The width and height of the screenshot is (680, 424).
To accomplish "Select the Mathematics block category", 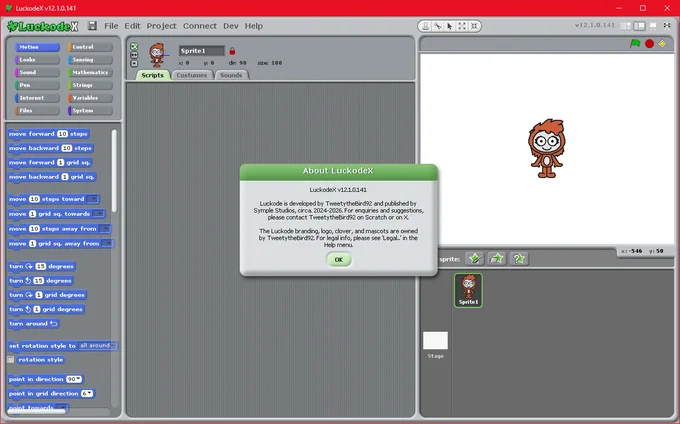I will 90,72.
